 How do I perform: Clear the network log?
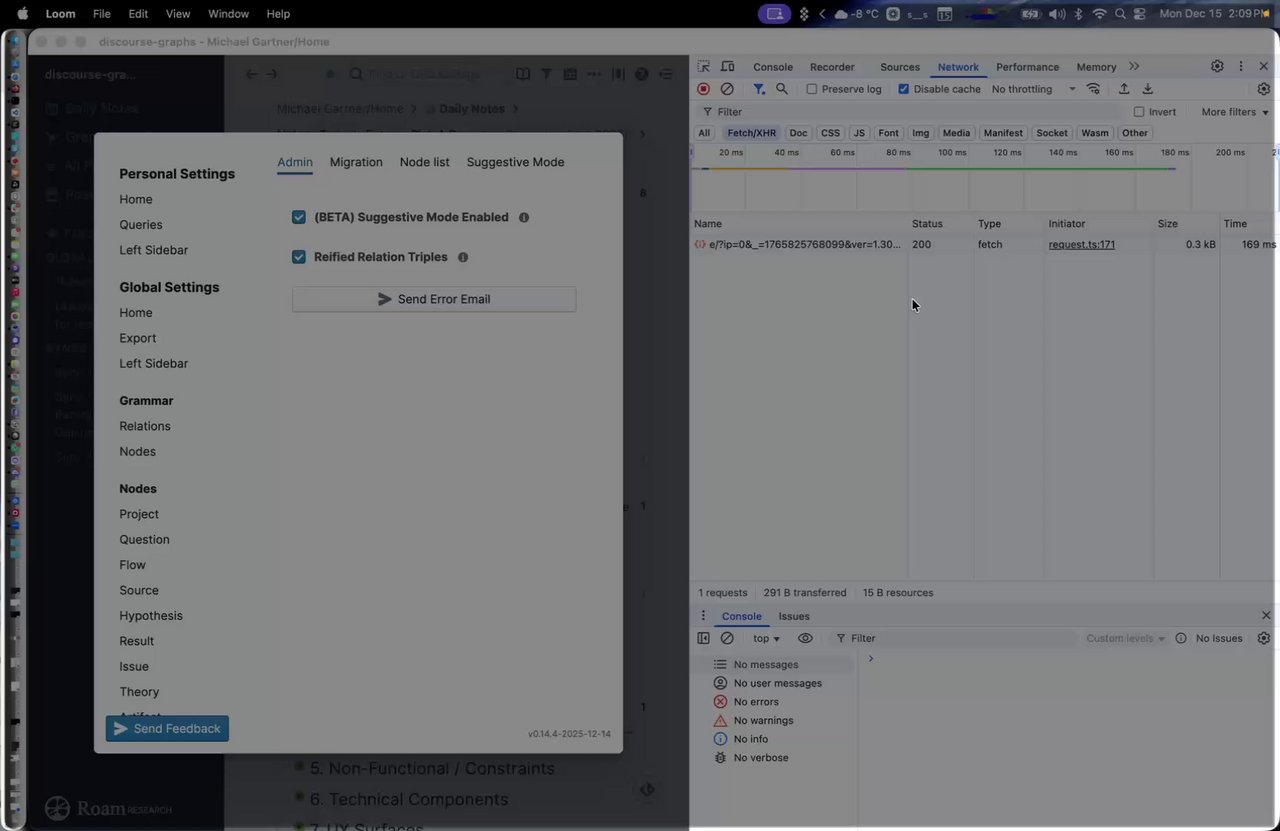[727, 89]
